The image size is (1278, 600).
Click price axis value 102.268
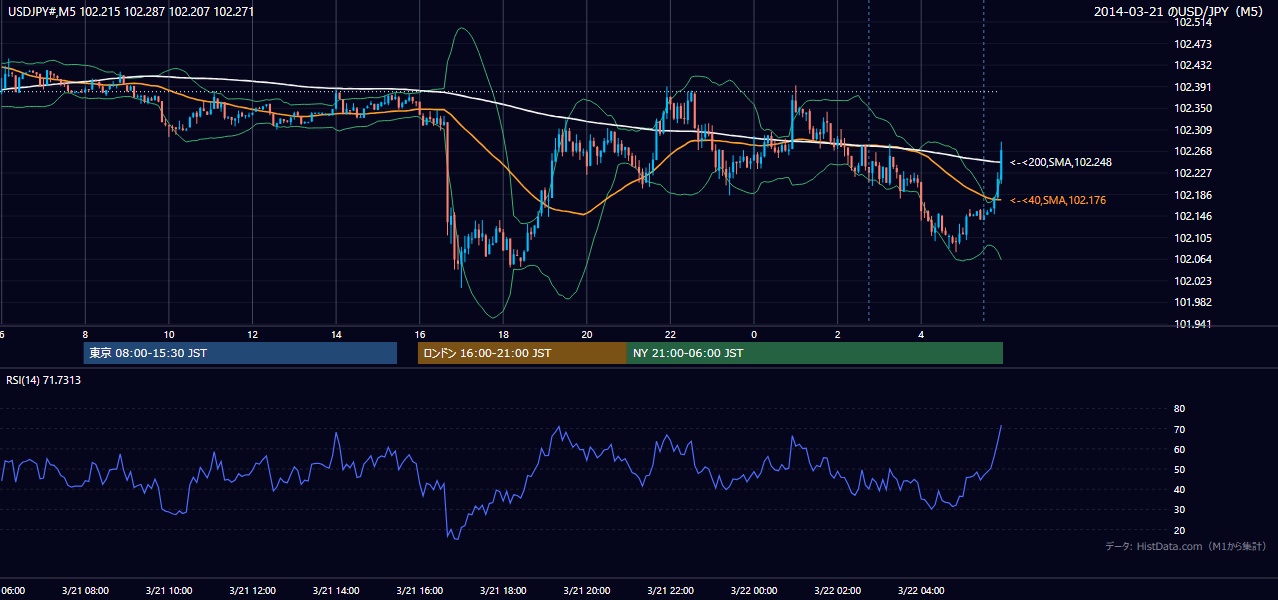pos(1192,151)
